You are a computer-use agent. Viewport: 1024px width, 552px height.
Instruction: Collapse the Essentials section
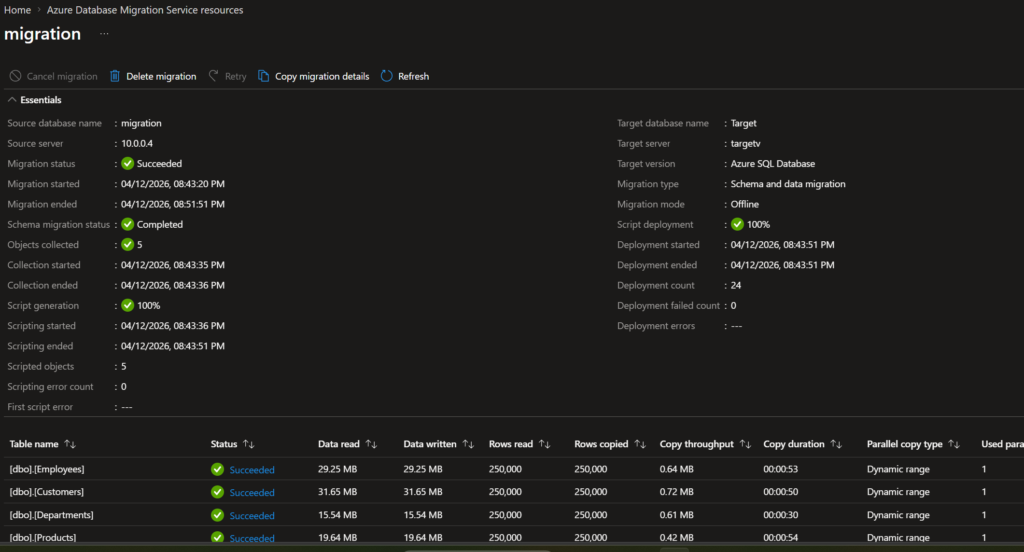click(12, 100)
